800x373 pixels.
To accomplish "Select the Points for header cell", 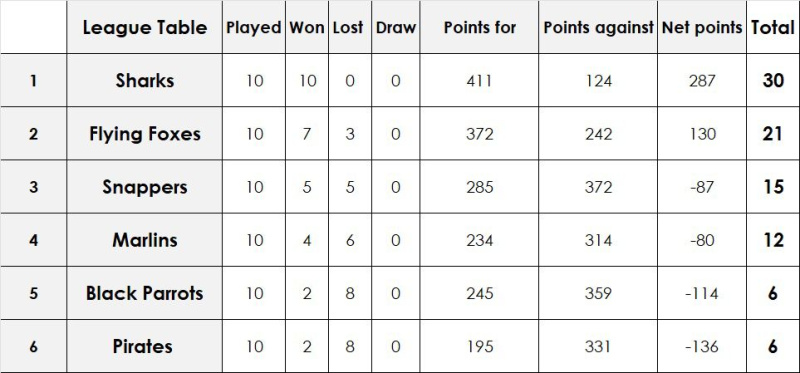I will tap(479, 27).
